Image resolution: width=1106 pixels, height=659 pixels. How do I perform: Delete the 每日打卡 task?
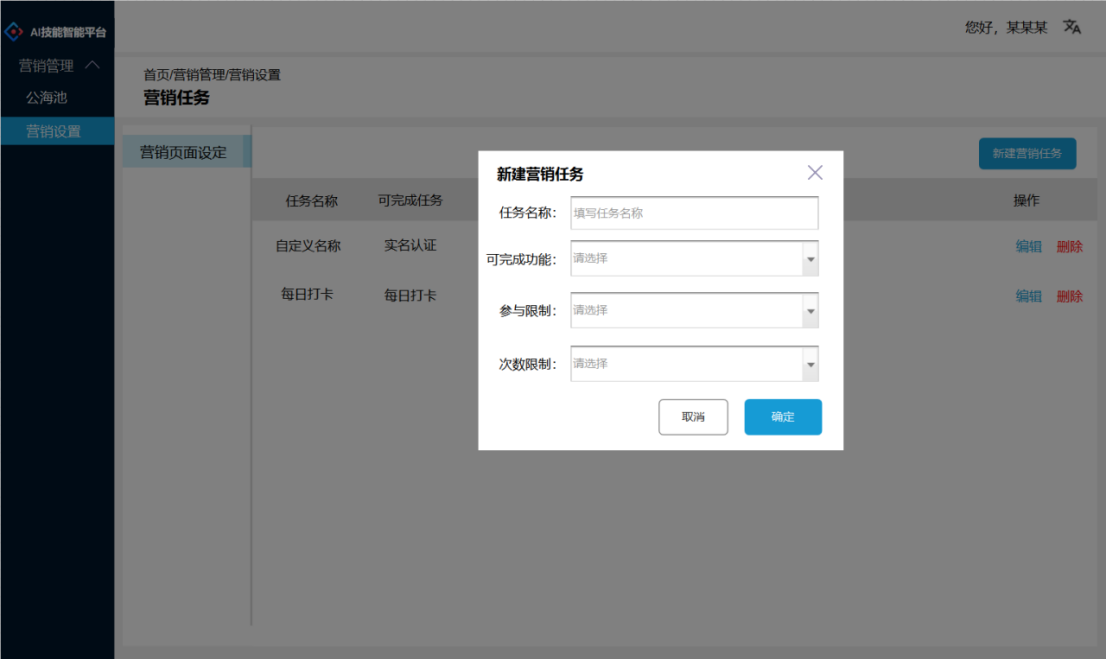click(1069, 295)
